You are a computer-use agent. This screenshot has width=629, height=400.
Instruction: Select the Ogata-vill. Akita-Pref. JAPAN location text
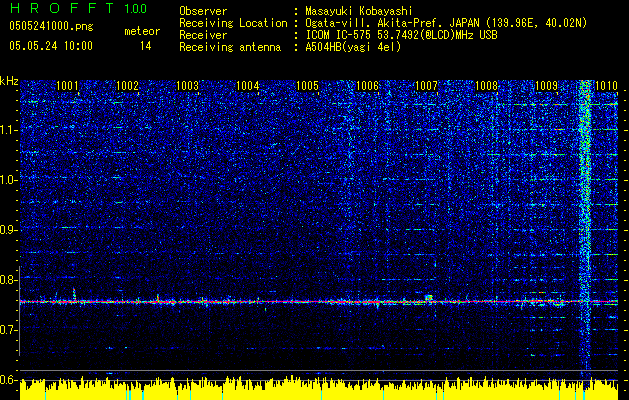click(x=446, y=23)
